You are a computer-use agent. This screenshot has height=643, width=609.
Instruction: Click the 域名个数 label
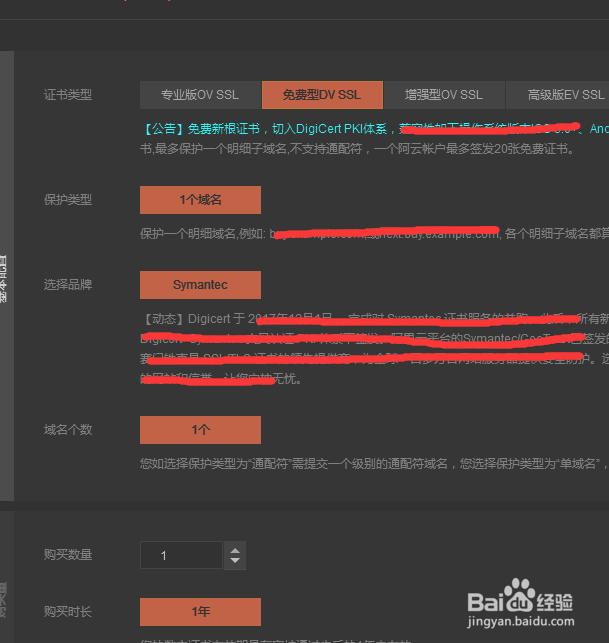68,430
